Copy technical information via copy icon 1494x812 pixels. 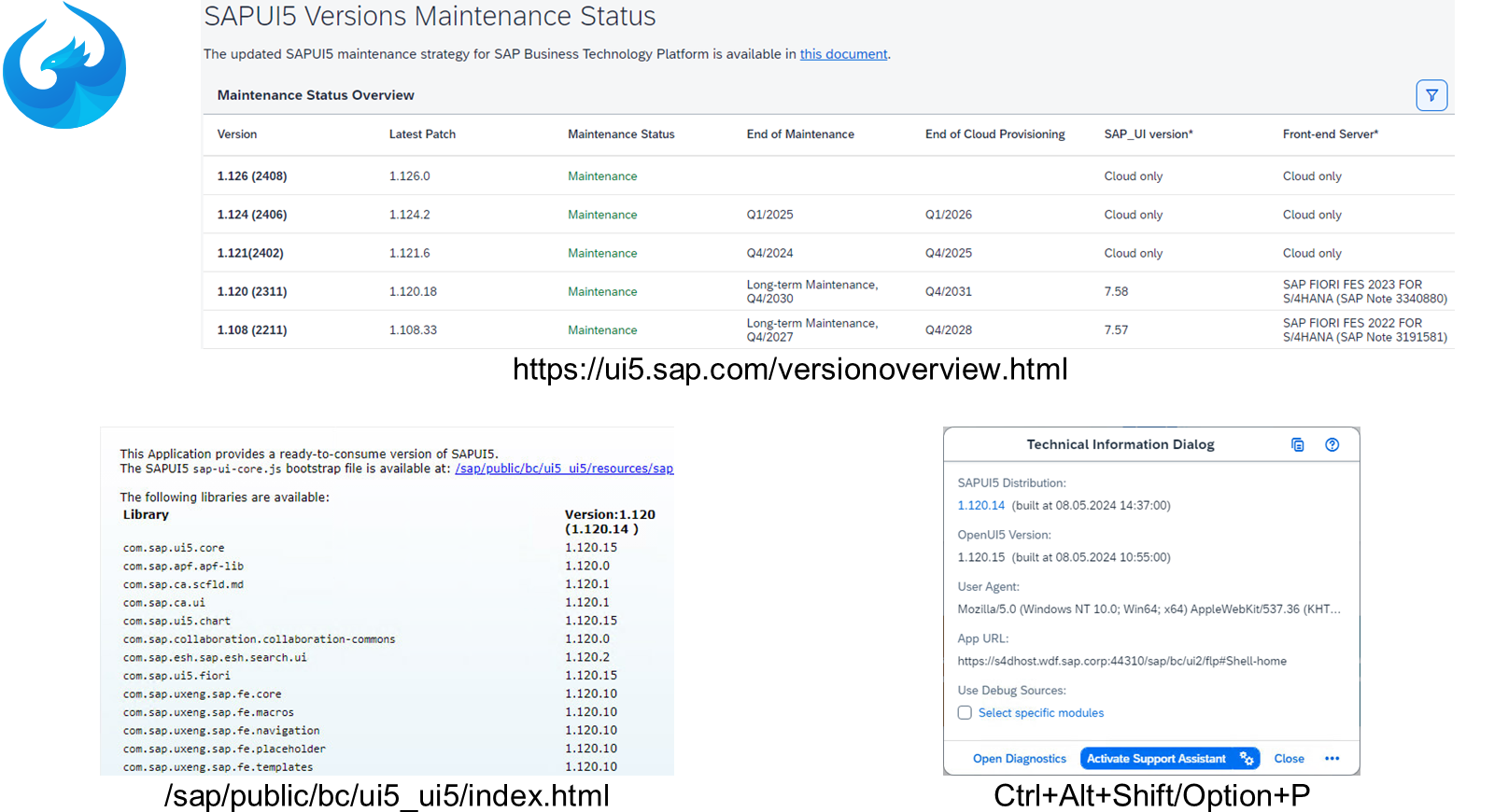click(x=1297, y=444)
